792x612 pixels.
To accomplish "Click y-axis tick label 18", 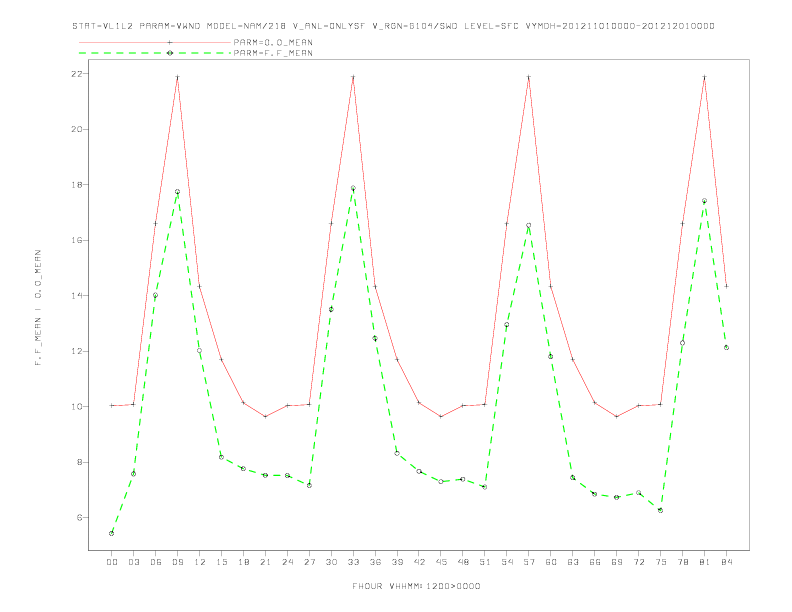I will (x=77, y=185).
